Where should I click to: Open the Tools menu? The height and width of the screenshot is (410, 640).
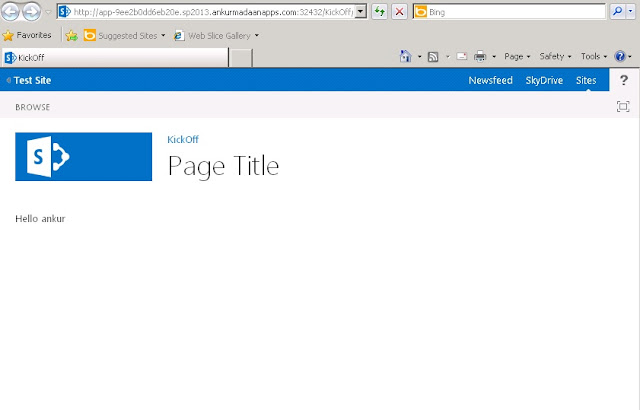pos(594,56)
